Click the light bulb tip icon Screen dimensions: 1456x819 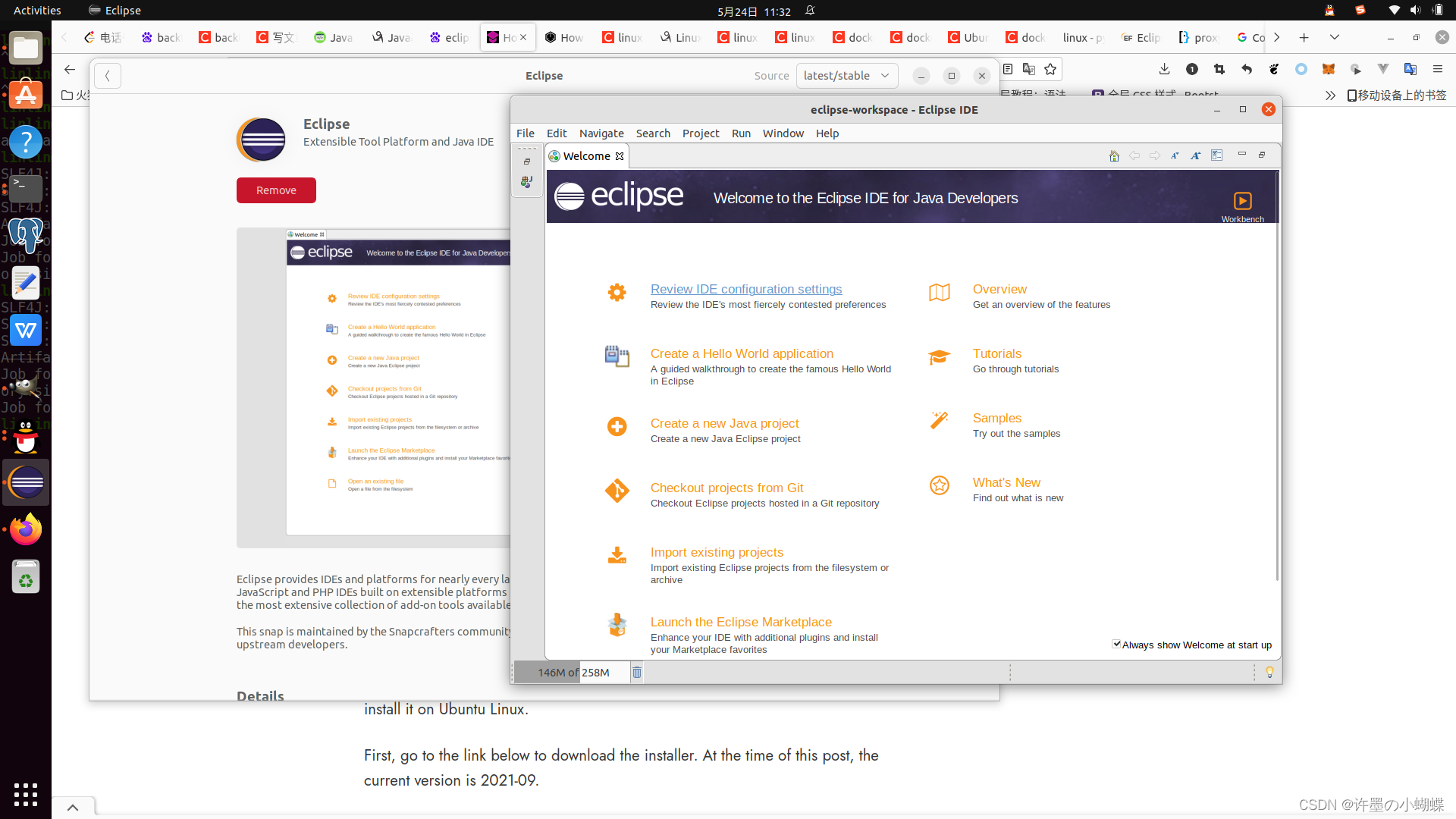[x=1269, y=673]
